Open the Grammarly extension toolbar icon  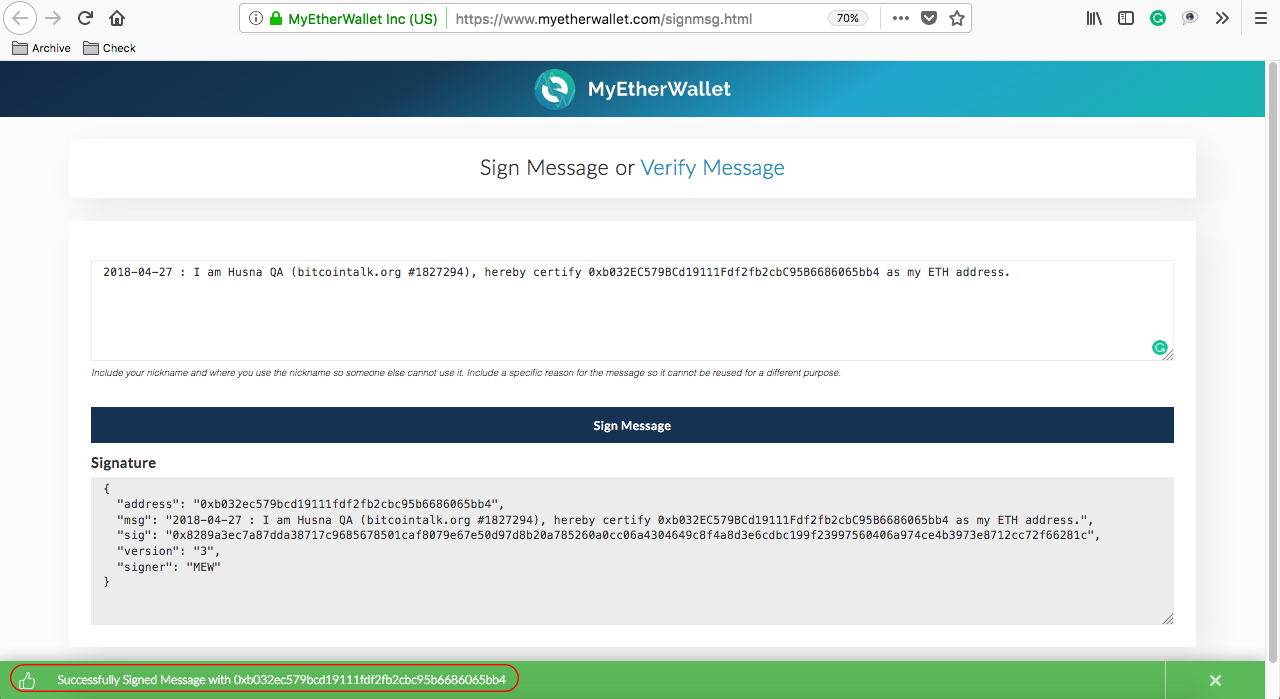coord(1158,18)
